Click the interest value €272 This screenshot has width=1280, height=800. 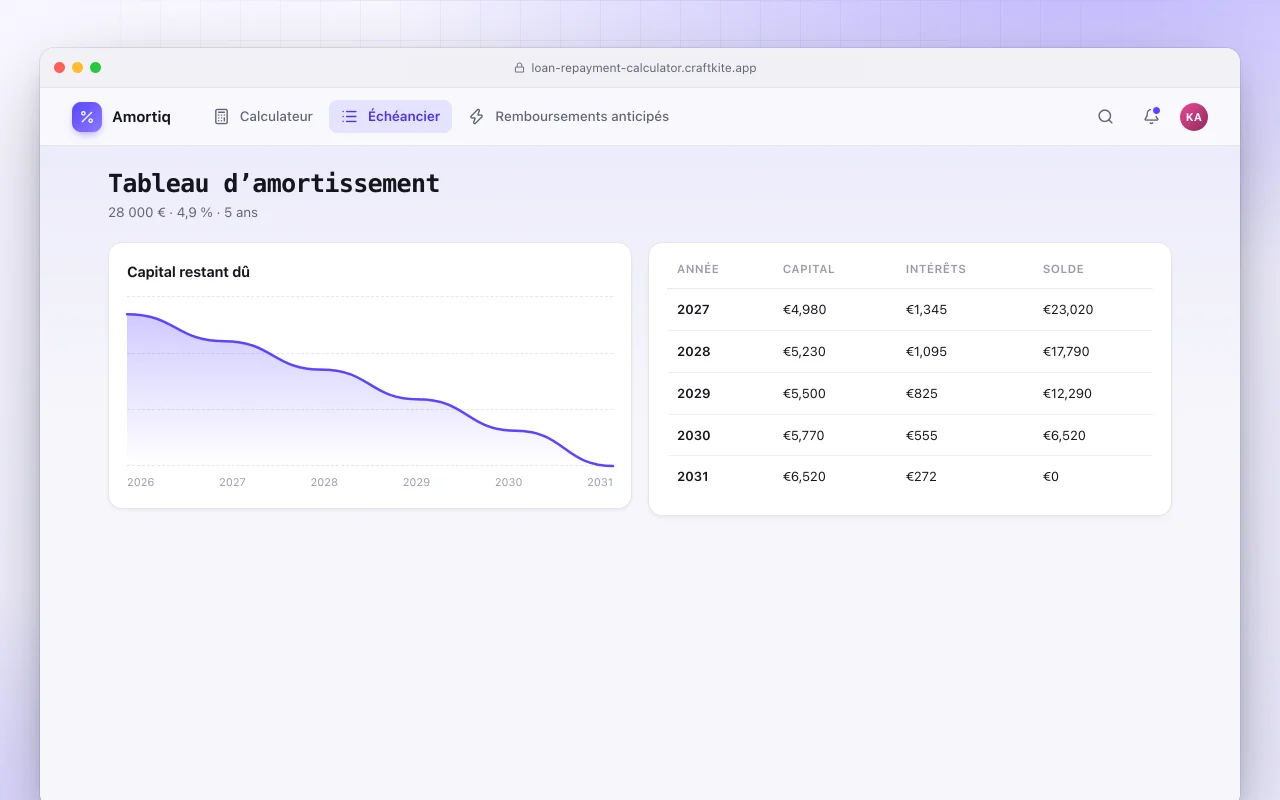(921, 477)
